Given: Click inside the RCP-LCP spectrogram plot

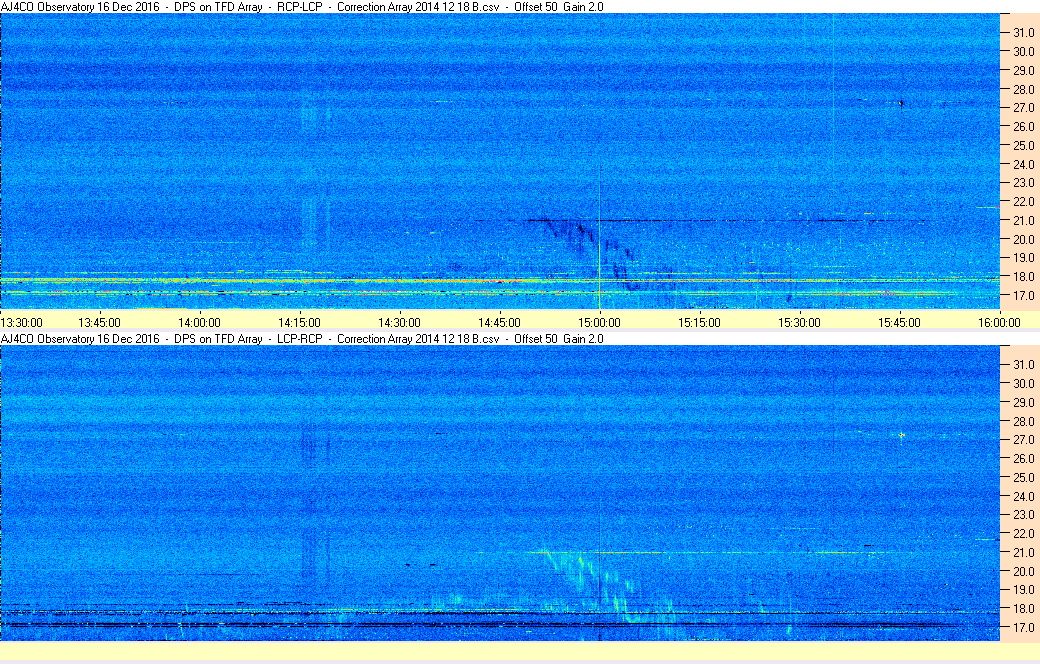Looking at the screenshot, I should (499, 161).
